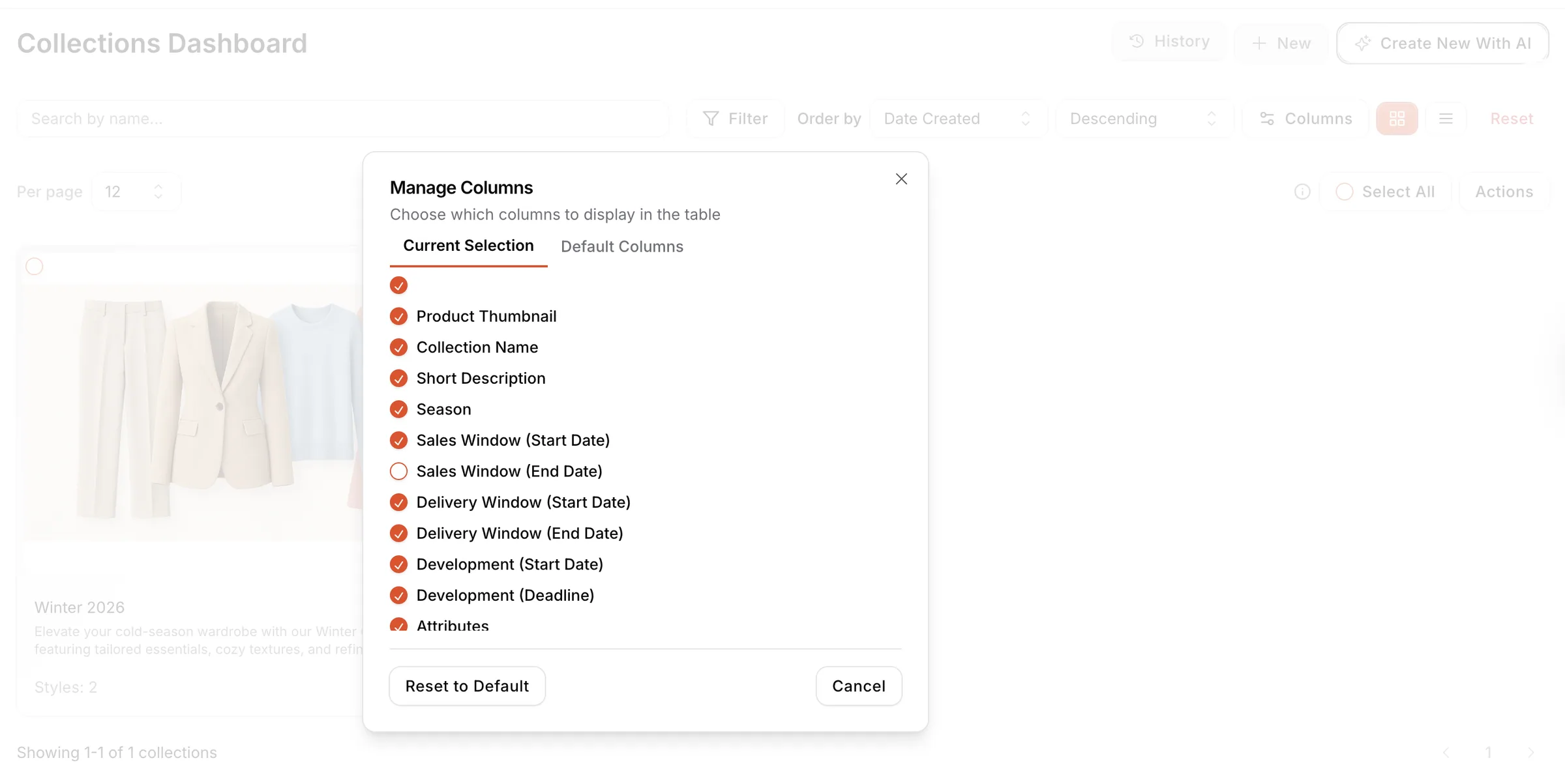Click Reset to Default button
Screen dimensions: 1565x784
point(467,686)
